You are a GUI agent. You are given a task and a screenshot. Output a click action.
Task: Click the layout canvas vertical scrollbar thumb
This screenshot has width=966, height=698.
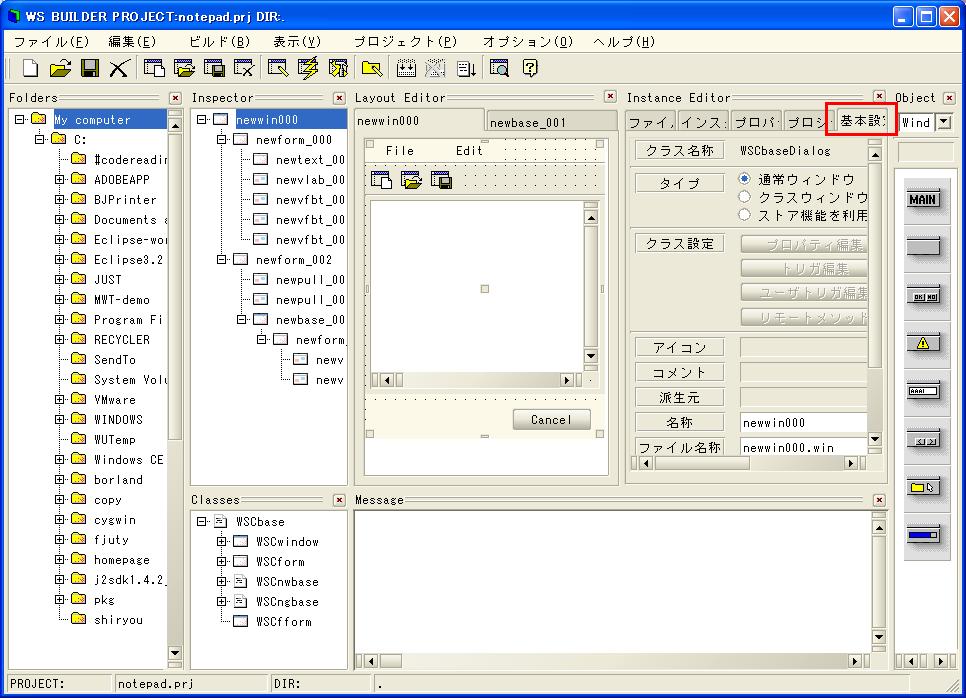pos(590,286)
